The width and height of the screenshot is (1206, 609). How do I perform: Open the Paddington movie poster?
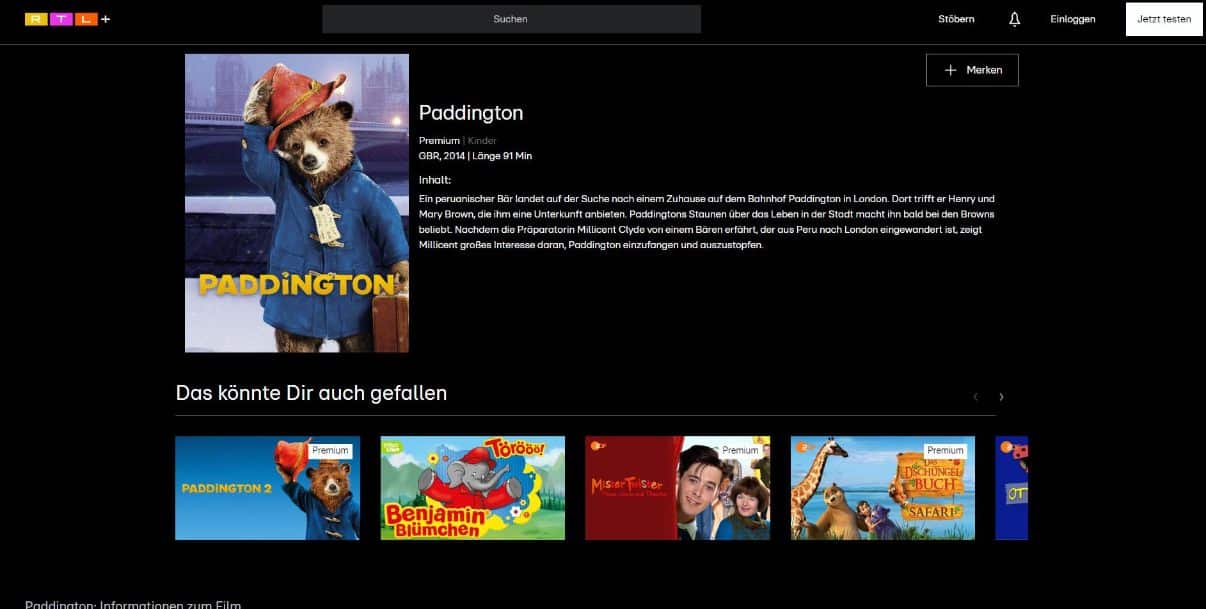point(297,203)
